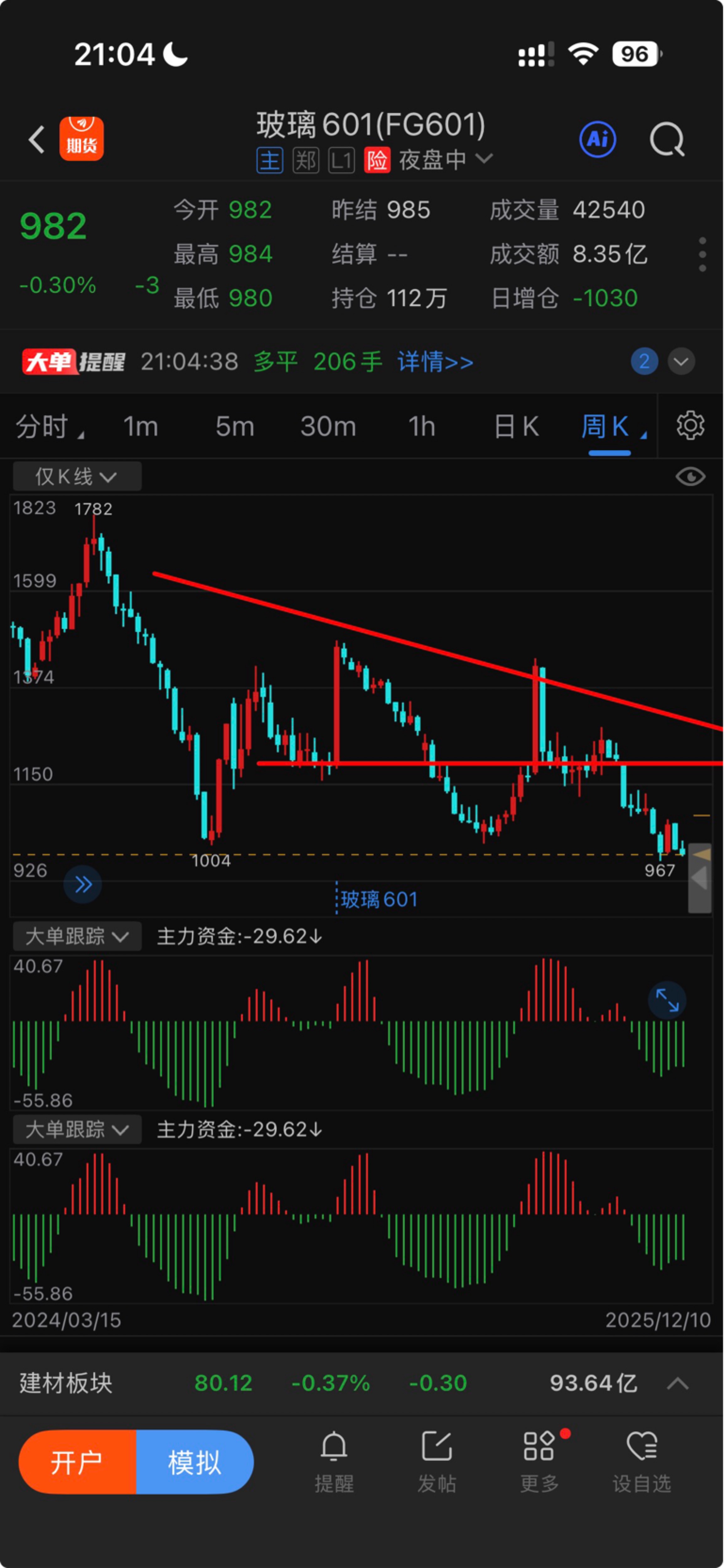724x1568 pixels.
Task: Tap the back arrow icon
Action: (x=36, y=139)
